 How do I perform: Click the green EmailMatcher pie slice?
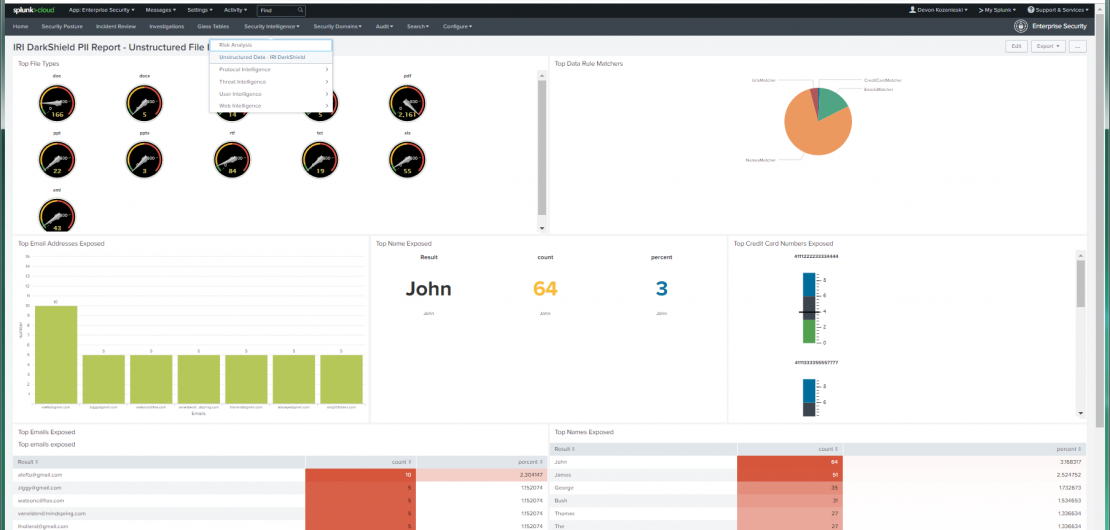coord(833,105)
